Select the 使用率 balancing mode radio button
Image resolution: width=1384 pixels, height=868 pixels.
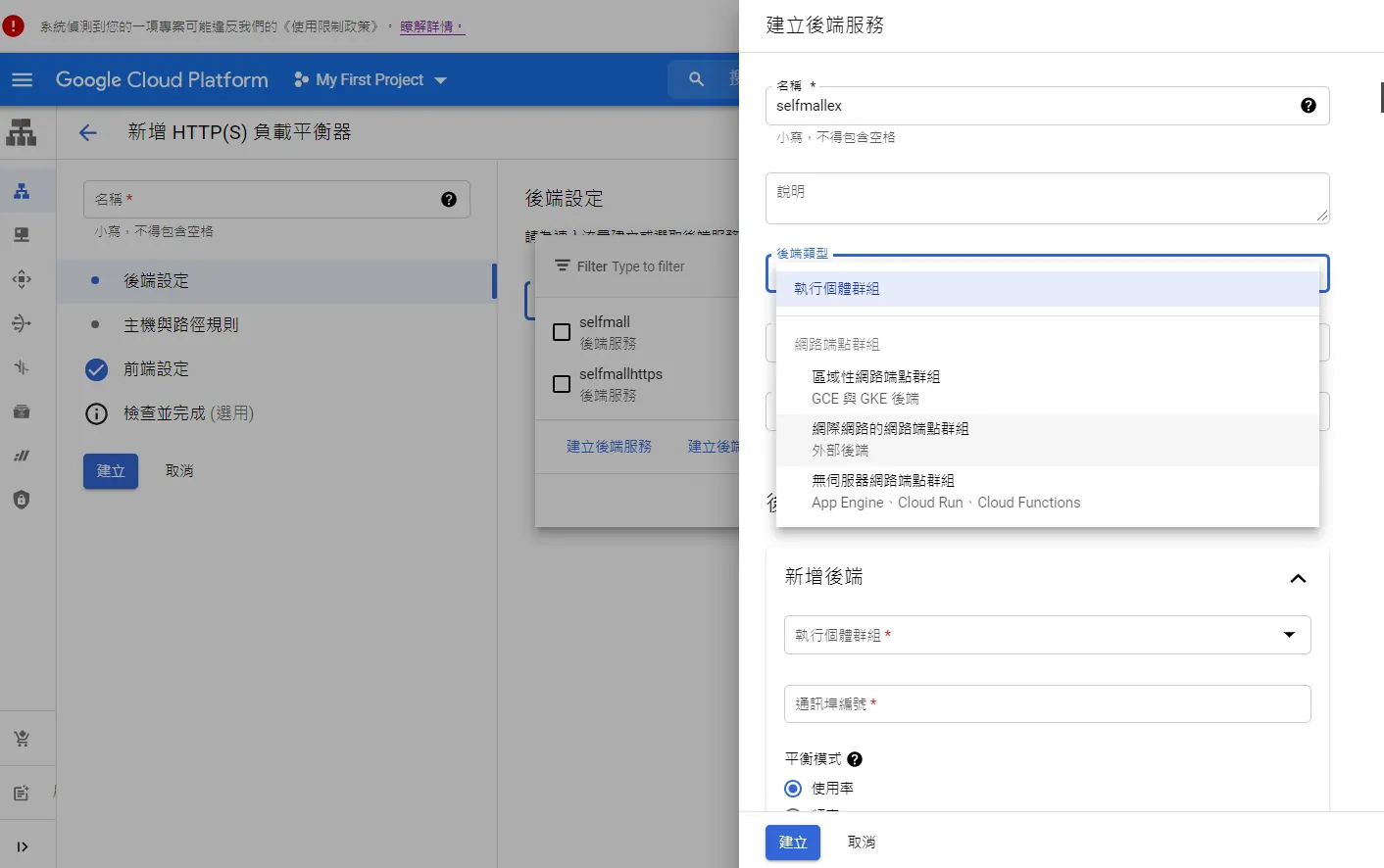(793, 789)
